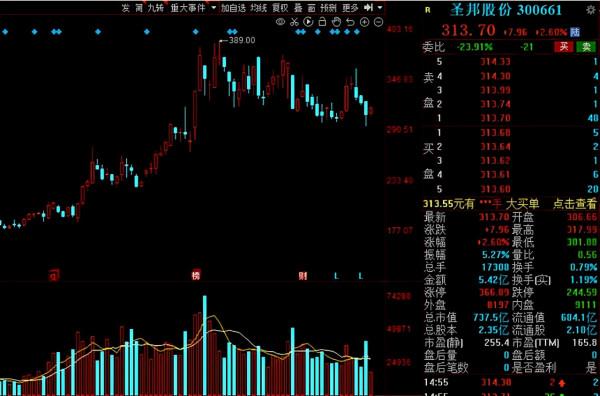
Task: Click the 叠 overlay toolbar item
Action: 298,8
